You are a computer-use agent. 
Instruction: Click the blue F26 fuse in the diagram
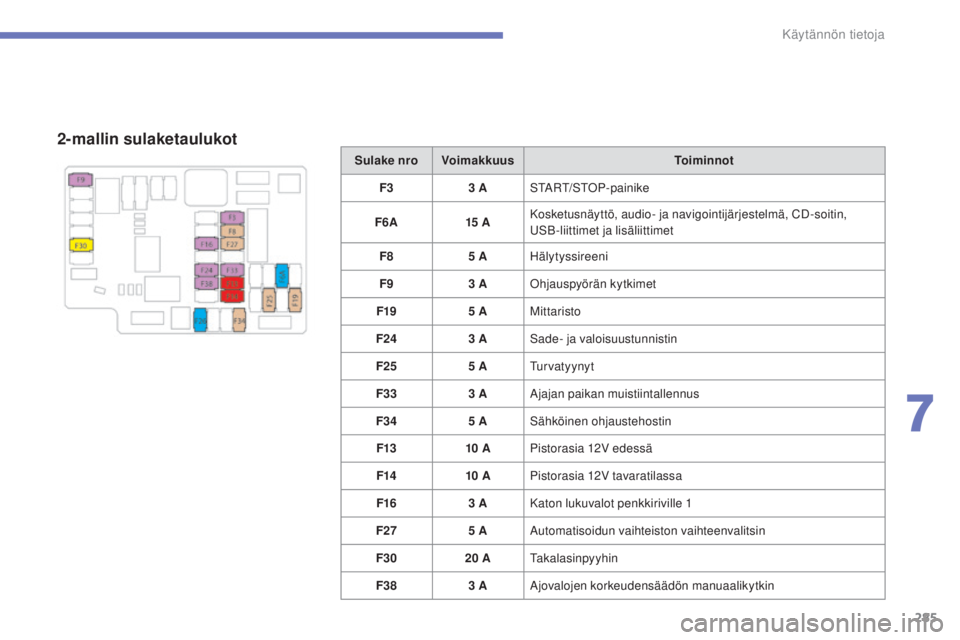200,320
